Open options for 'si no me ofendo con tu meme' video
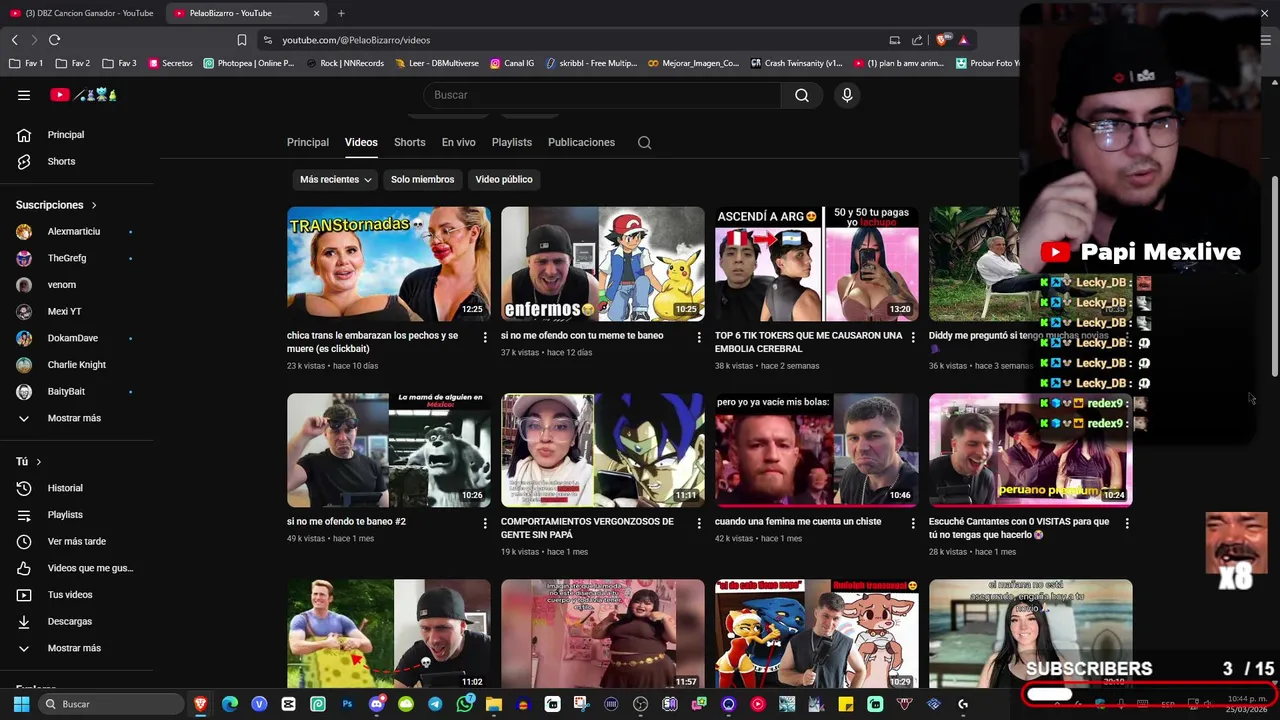The width and height of the screenshot is (1280, 720). (x=699, y=337)
